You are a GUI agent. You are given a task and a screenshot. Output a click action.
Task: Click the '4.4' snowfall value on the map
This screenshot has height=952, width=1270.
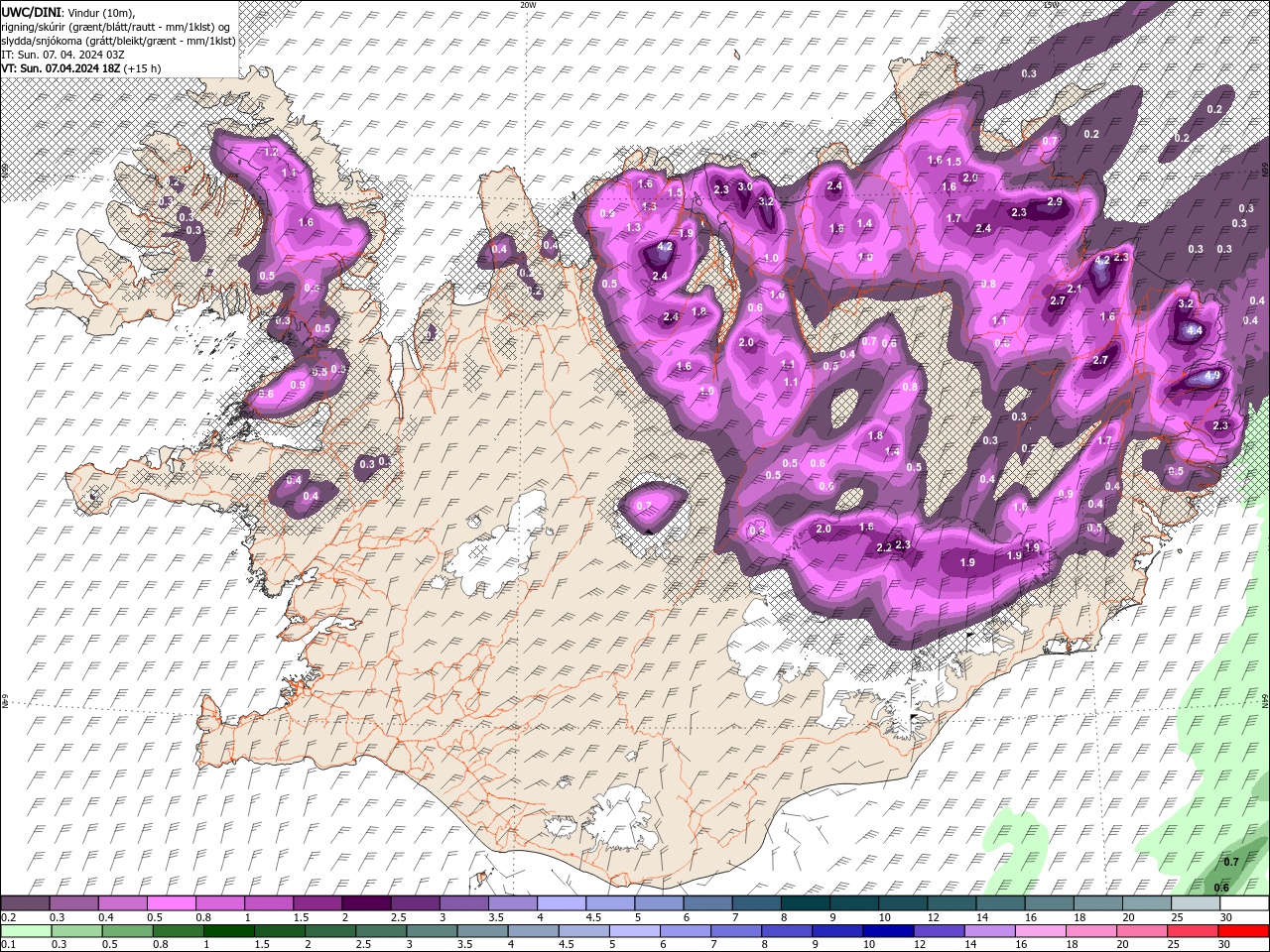pos(1195,330)
